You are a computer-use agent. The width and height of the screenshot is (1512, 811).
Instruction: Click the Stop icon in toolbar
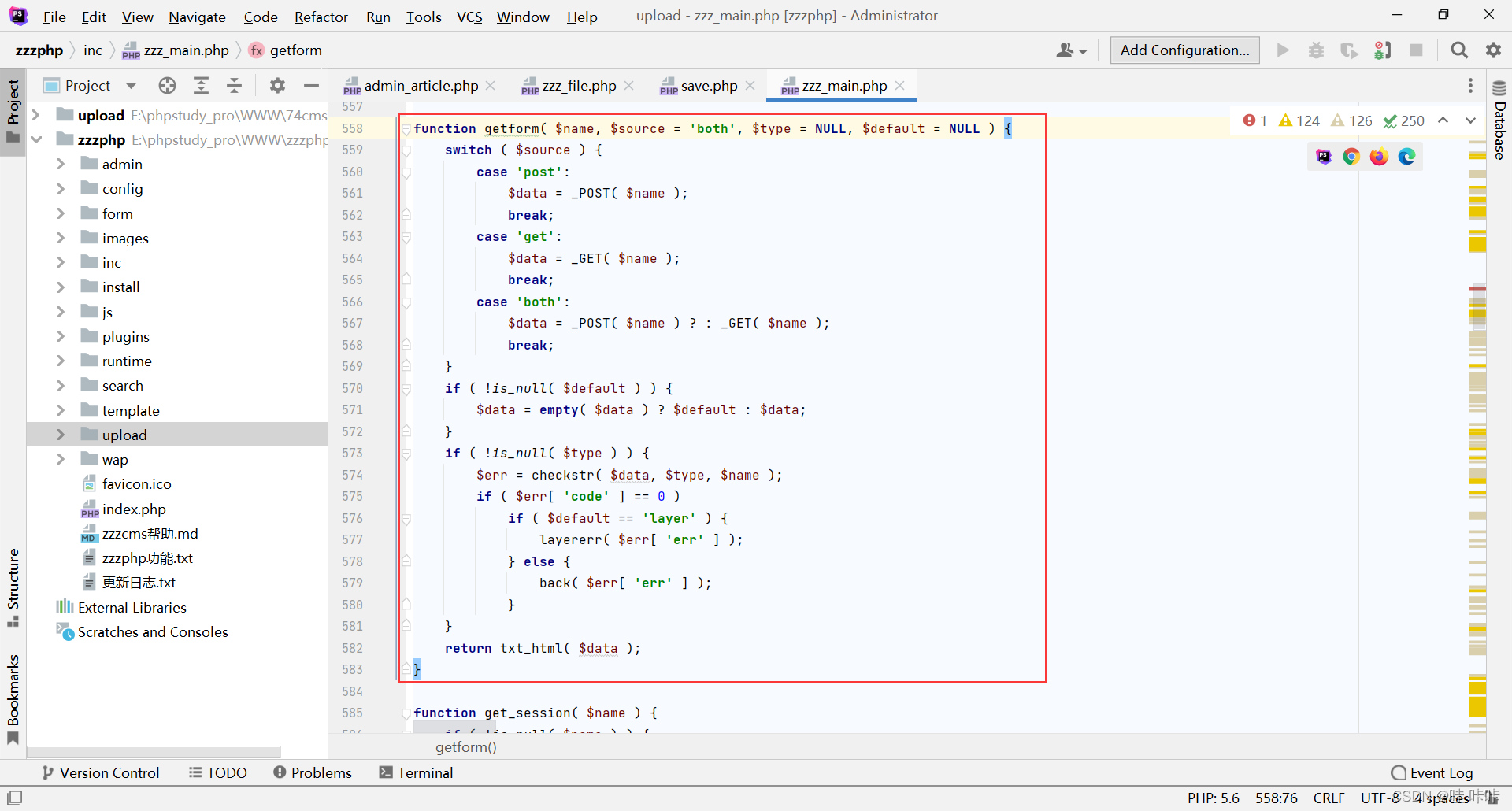point(1416,50)
